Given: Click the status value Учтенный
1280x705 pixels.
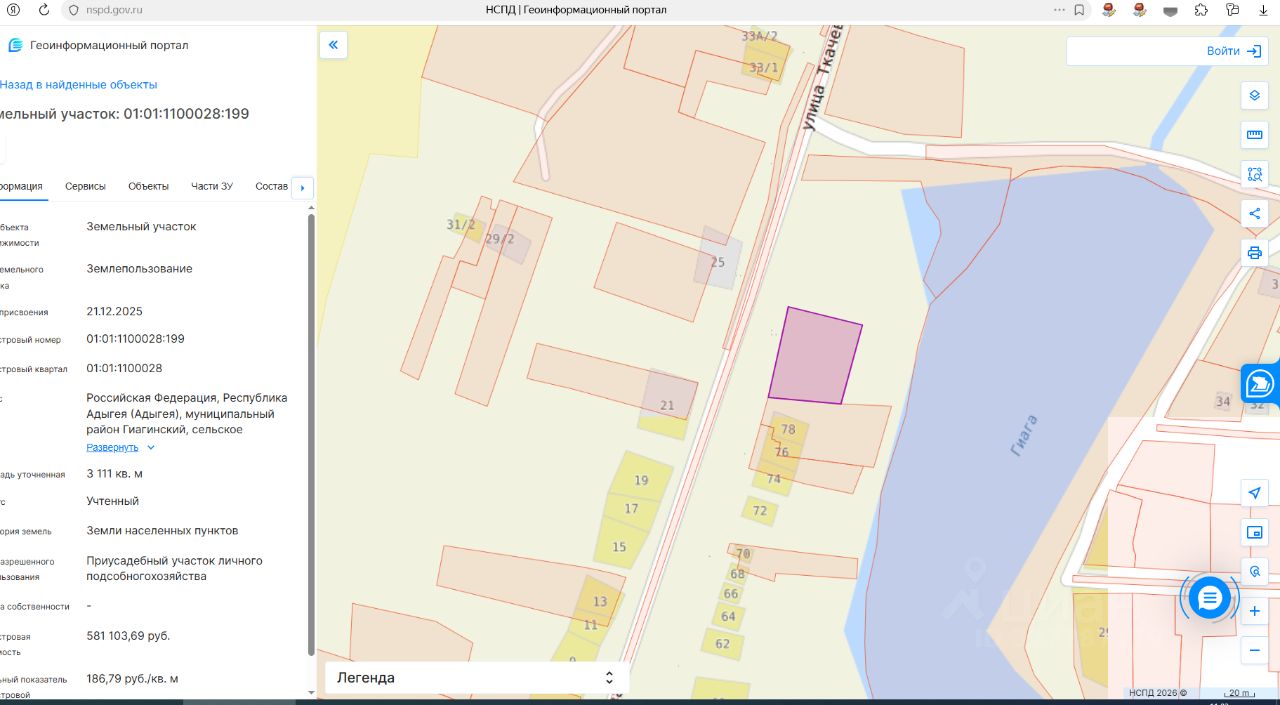Looking at the screenshot, I should 112,501.
